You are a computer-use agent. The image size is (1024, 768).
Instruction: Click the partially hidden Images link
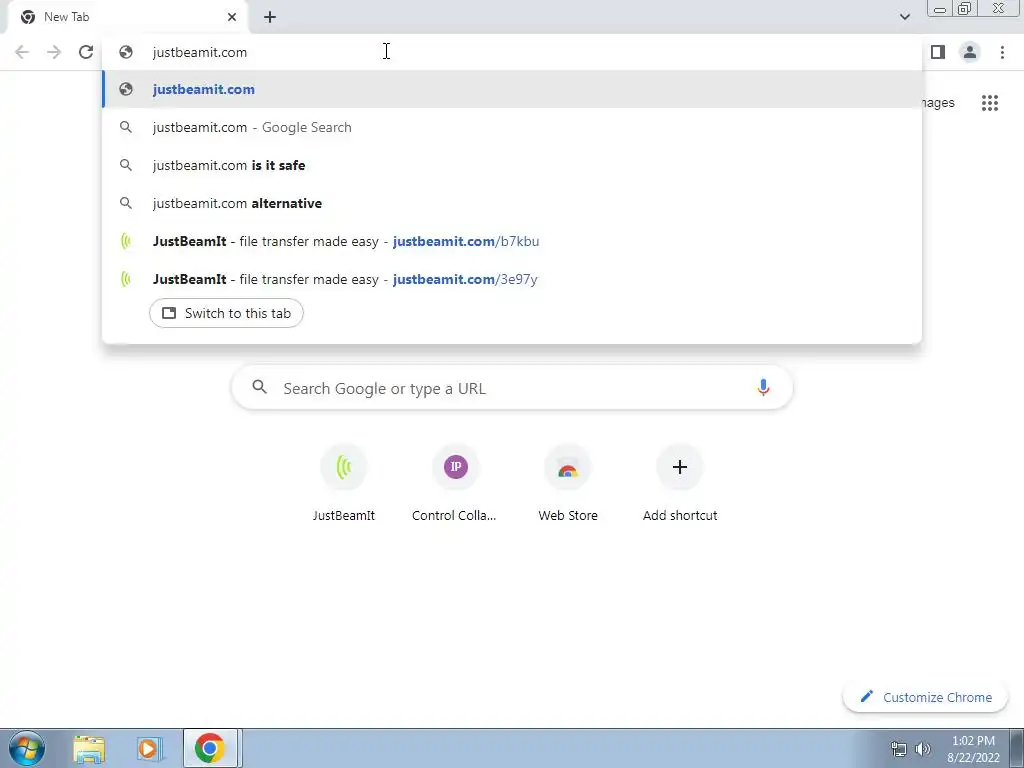pos(939,103)
